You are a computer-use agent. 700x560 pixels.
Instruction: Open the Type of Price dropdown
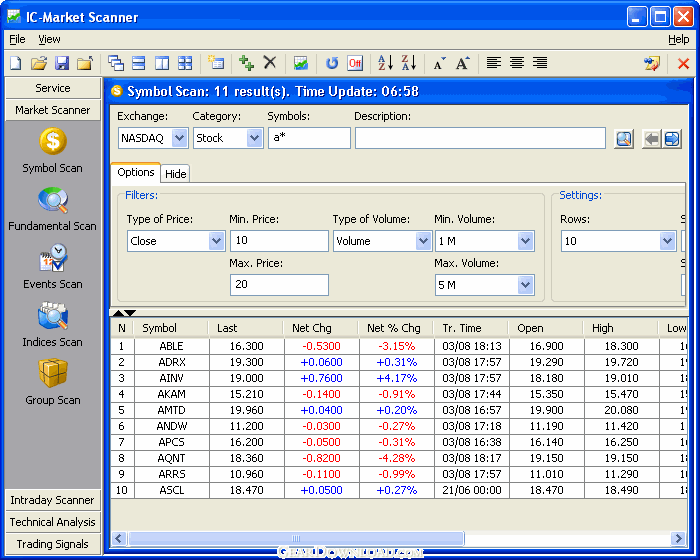(x=217, y=241)
